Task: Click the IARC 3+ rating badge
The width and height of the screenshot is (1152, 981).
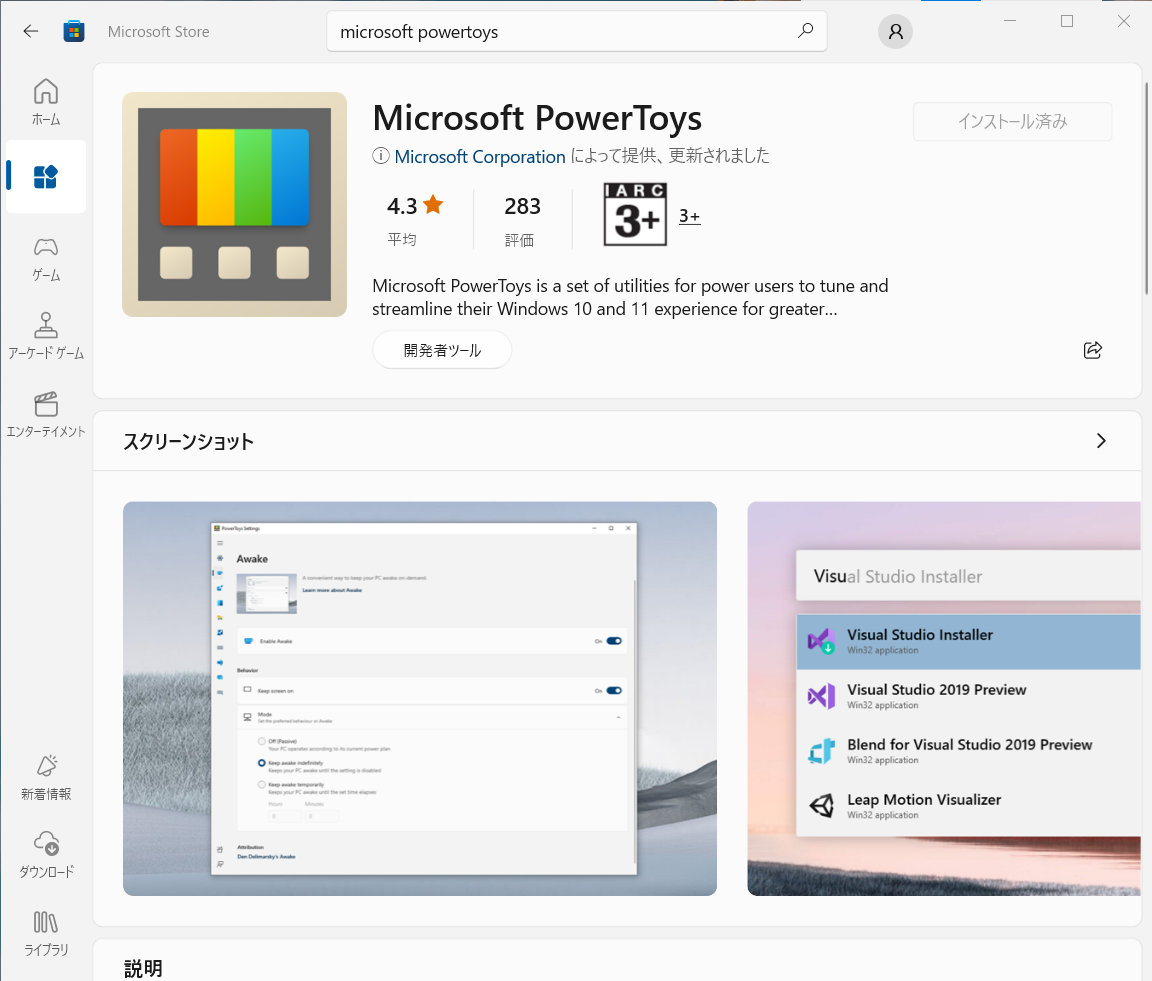Action: pyautogui.click(x=635, y=215)
